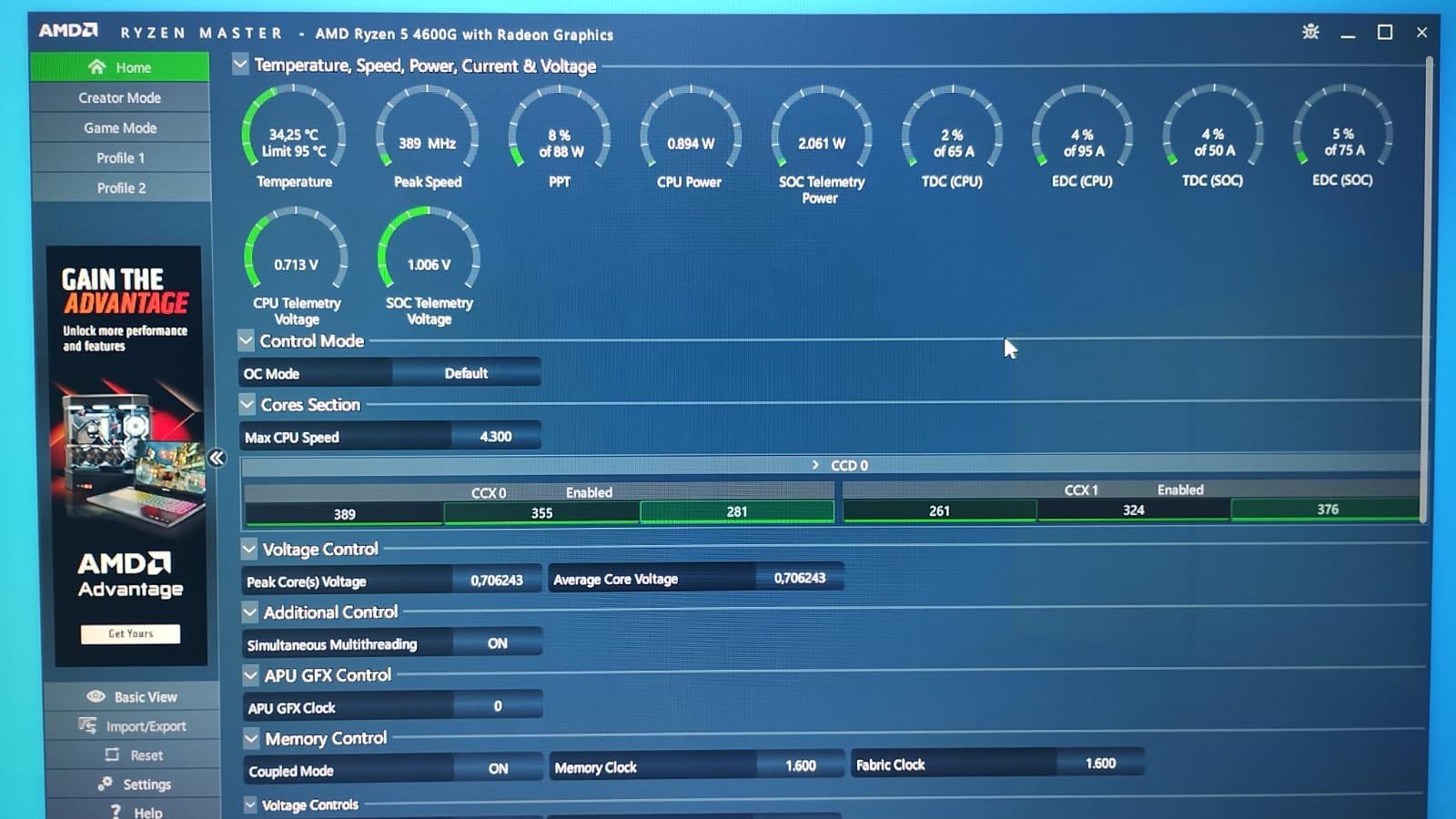Viewport: 1456px width, 819px height.
Task: Click APU GFX Clock value 0
Action: point(498,706)
